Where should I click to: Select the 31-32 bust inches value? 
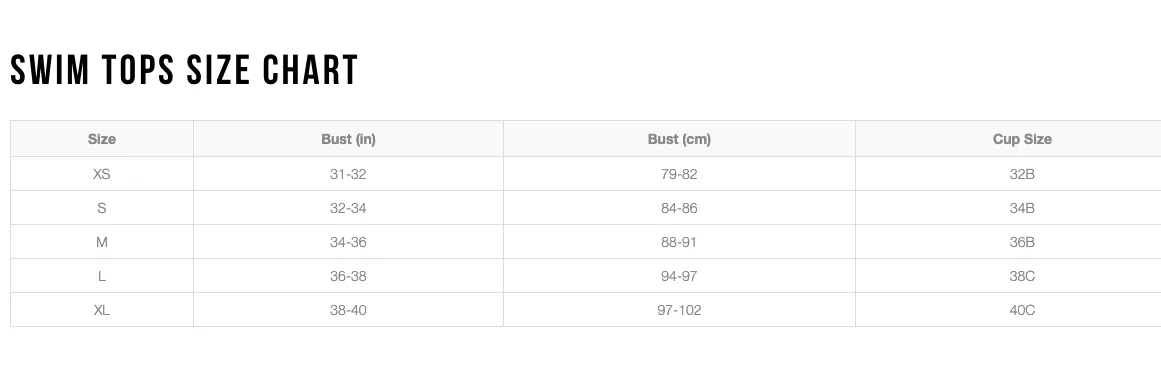[x=348, y=174]
